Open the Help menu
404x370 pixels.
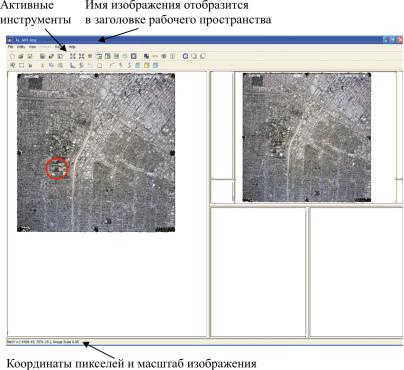tap(72, 47)
